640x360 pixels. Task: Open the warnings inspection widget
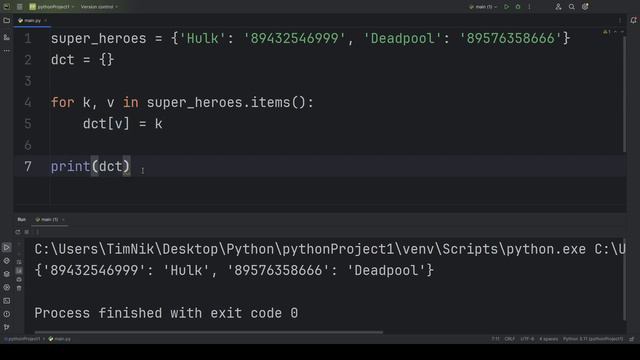point(607,32)
